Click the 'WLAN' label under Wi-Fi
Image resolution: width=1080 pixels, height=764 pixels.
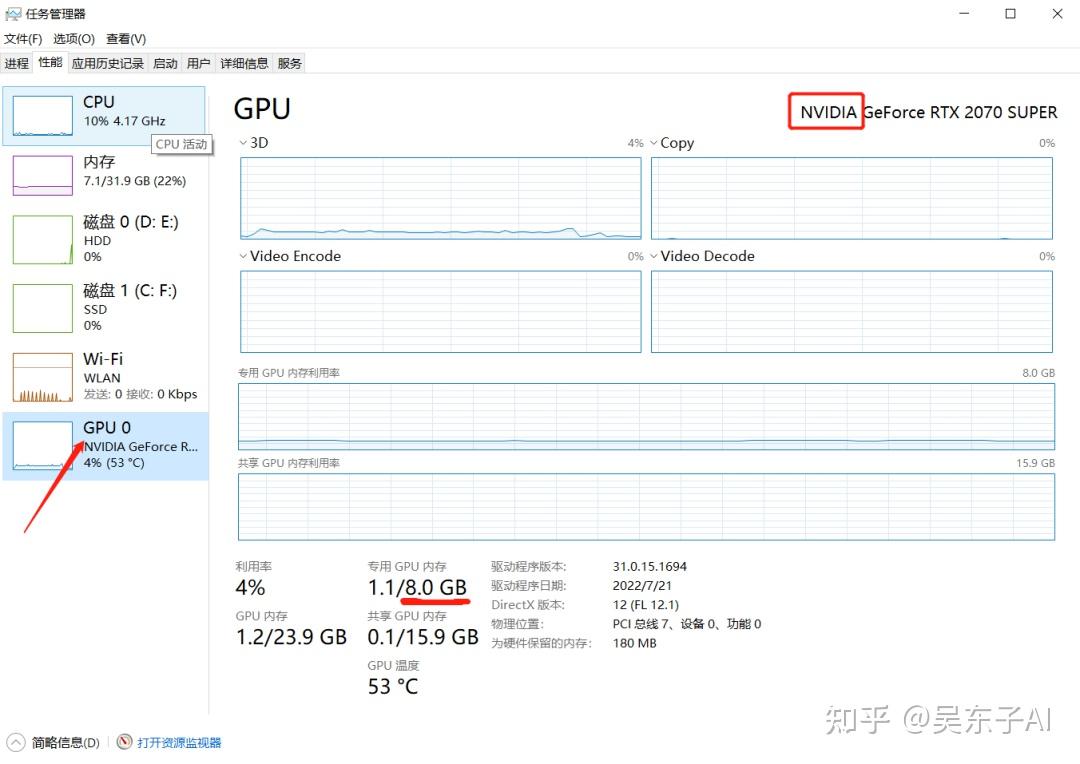(102, 378)
